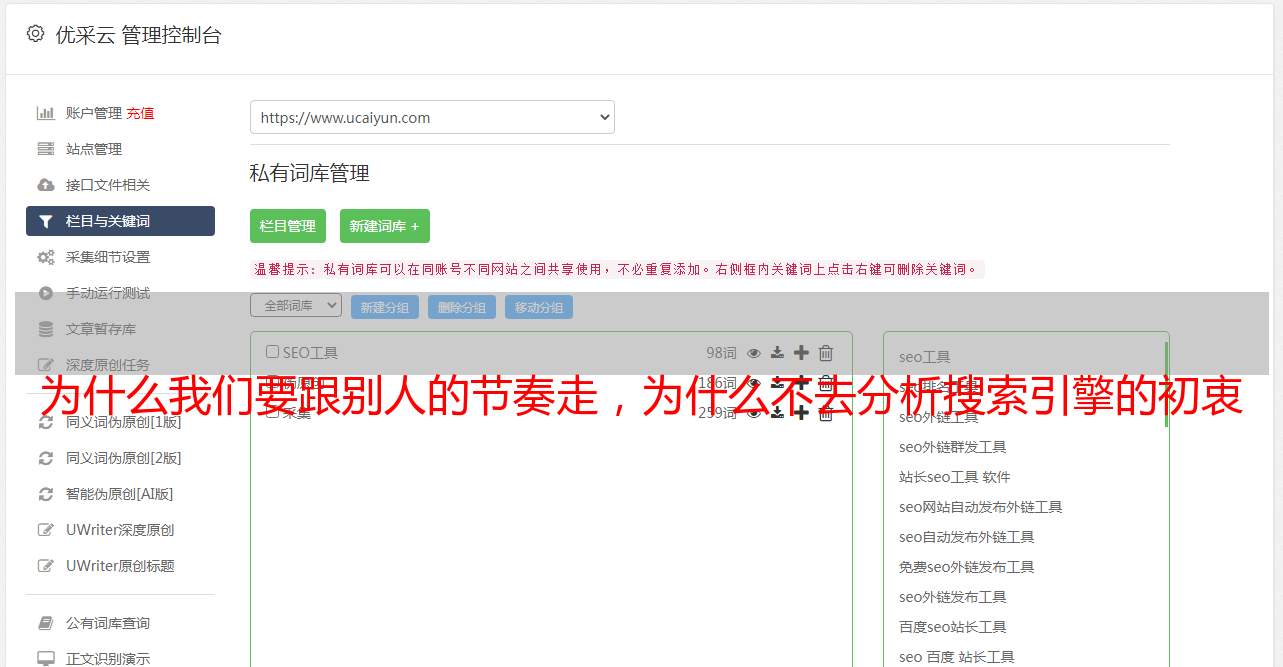The width and height of the screenshot is (1283, 667).
Task: Open 公有词库查询 from the sidebar
Action: (x=108, y=623)
